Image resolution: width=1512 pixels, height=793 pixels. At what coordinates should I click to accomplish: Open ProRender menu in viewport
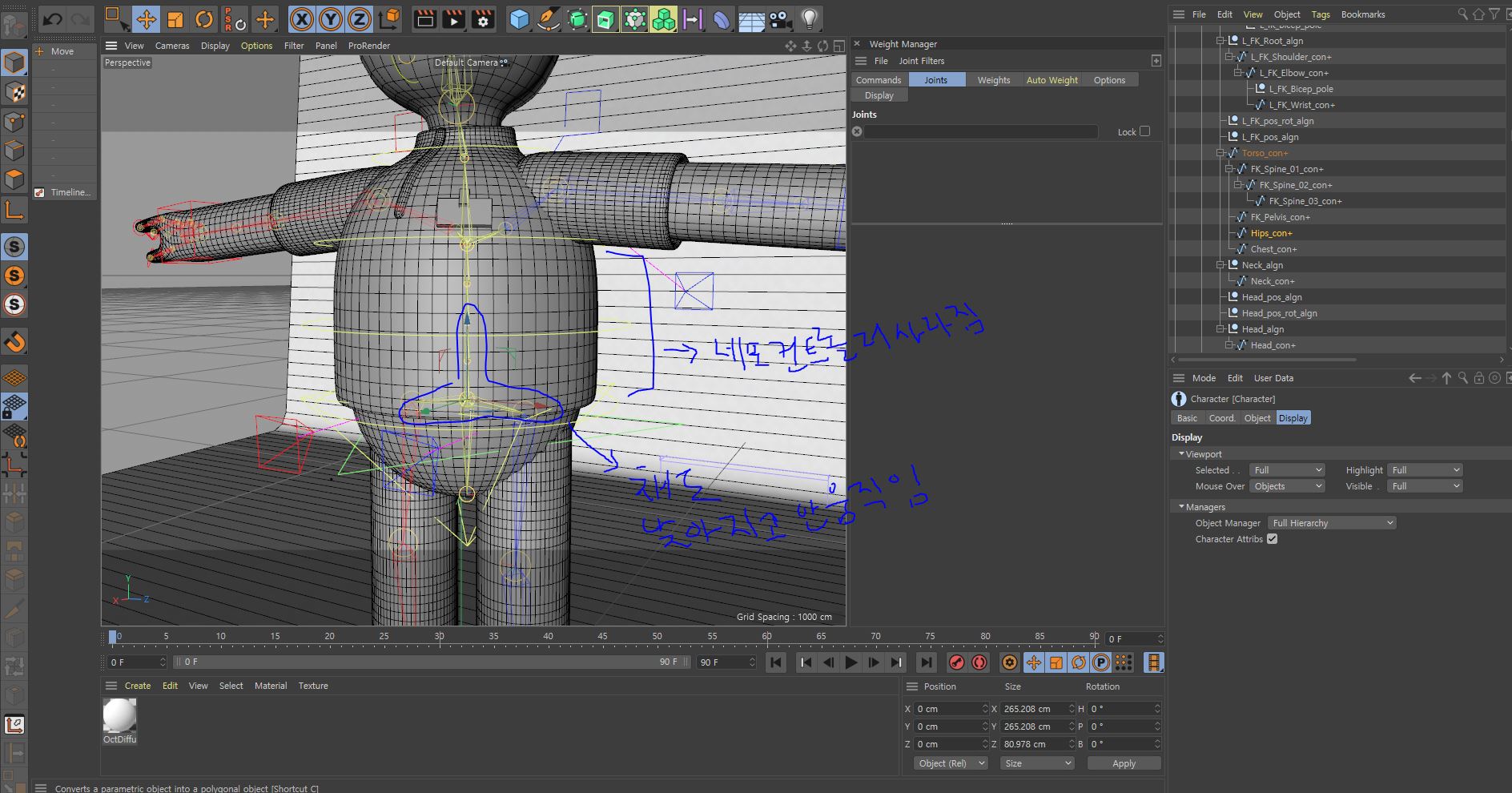pyautogui.click(x=369, y=46)
